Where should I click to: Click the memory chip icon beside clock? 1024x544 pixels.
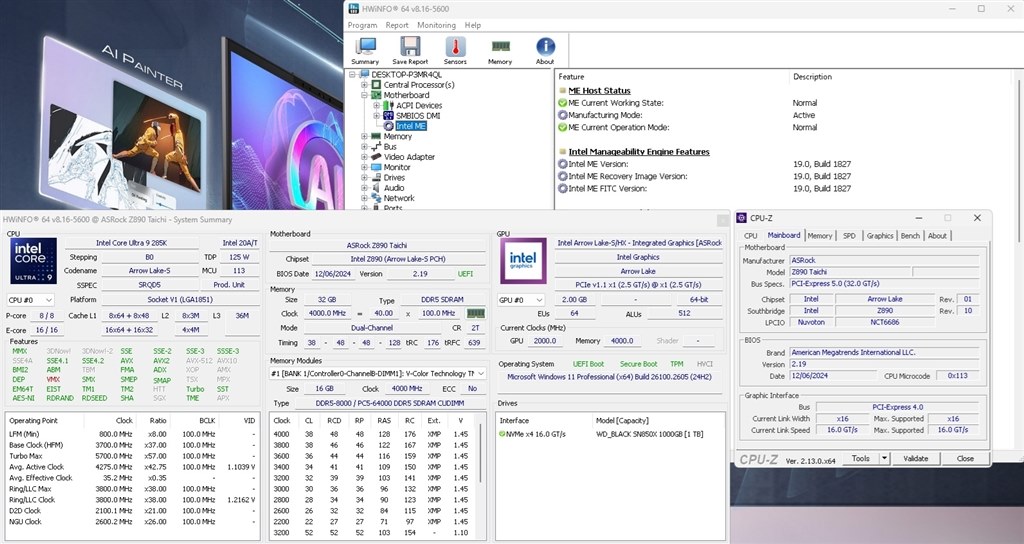tap(476, 313)
